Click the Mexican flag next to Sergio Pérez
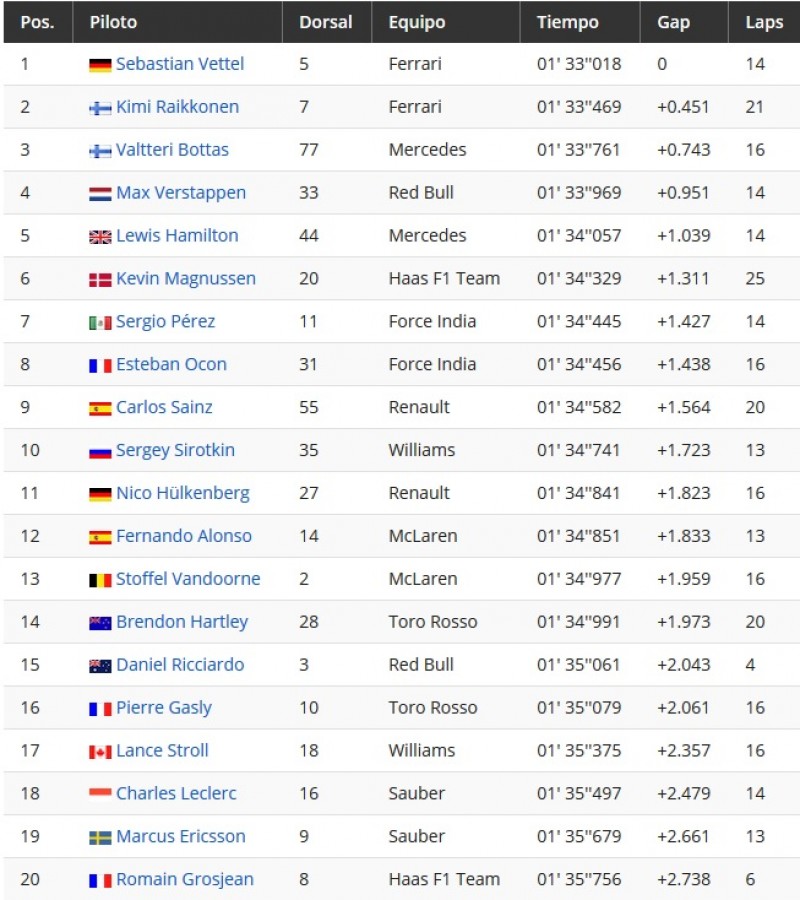This screenshot has width=800, height=900. tap(100, 323)
